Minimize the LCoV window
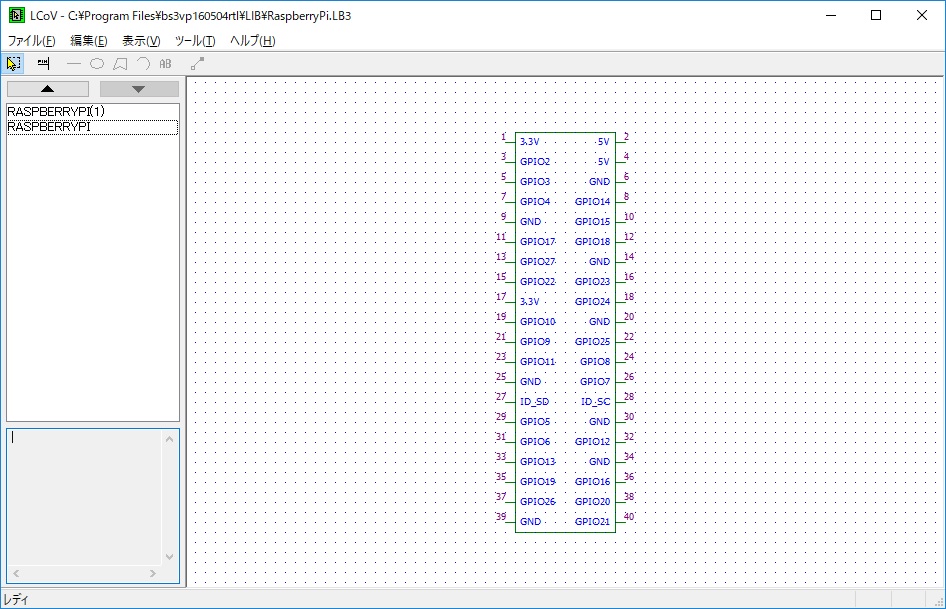946x609 pixels. (x=831, y=16)
